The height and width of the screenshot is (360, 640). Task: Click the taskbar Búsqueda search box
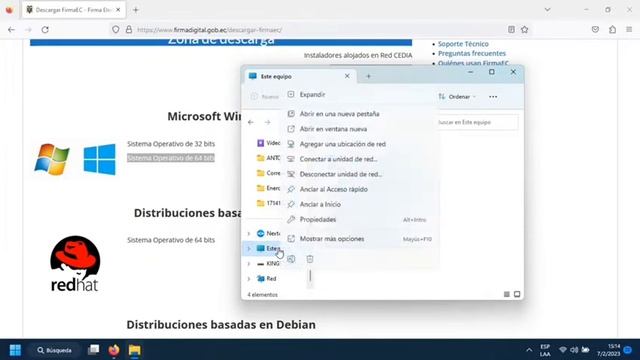click(54, 350)
